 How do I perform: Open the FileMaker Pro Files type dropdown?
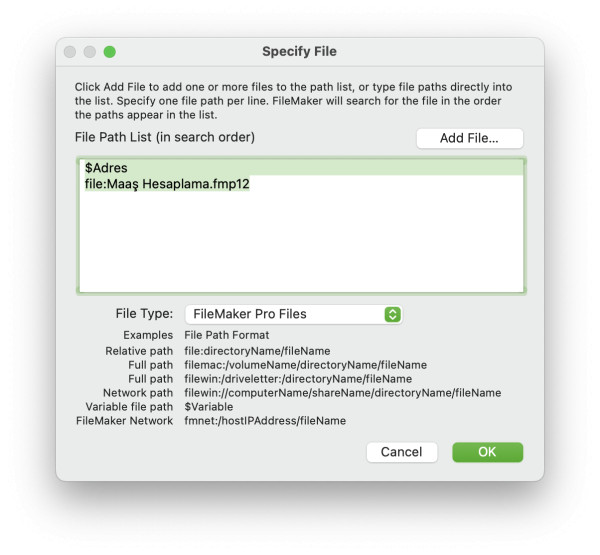(293, 314)
